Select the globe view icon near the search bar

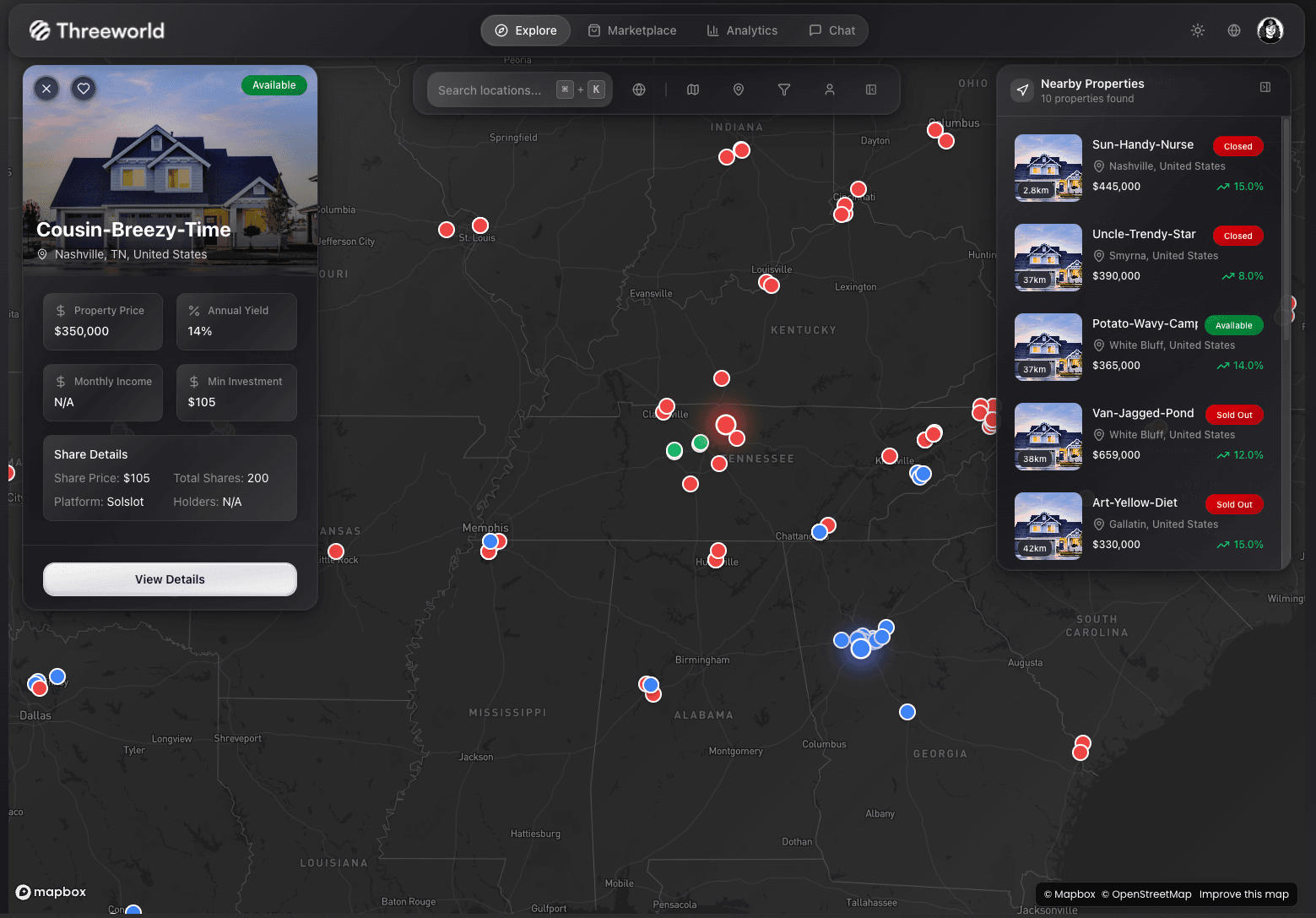(639, 89)
